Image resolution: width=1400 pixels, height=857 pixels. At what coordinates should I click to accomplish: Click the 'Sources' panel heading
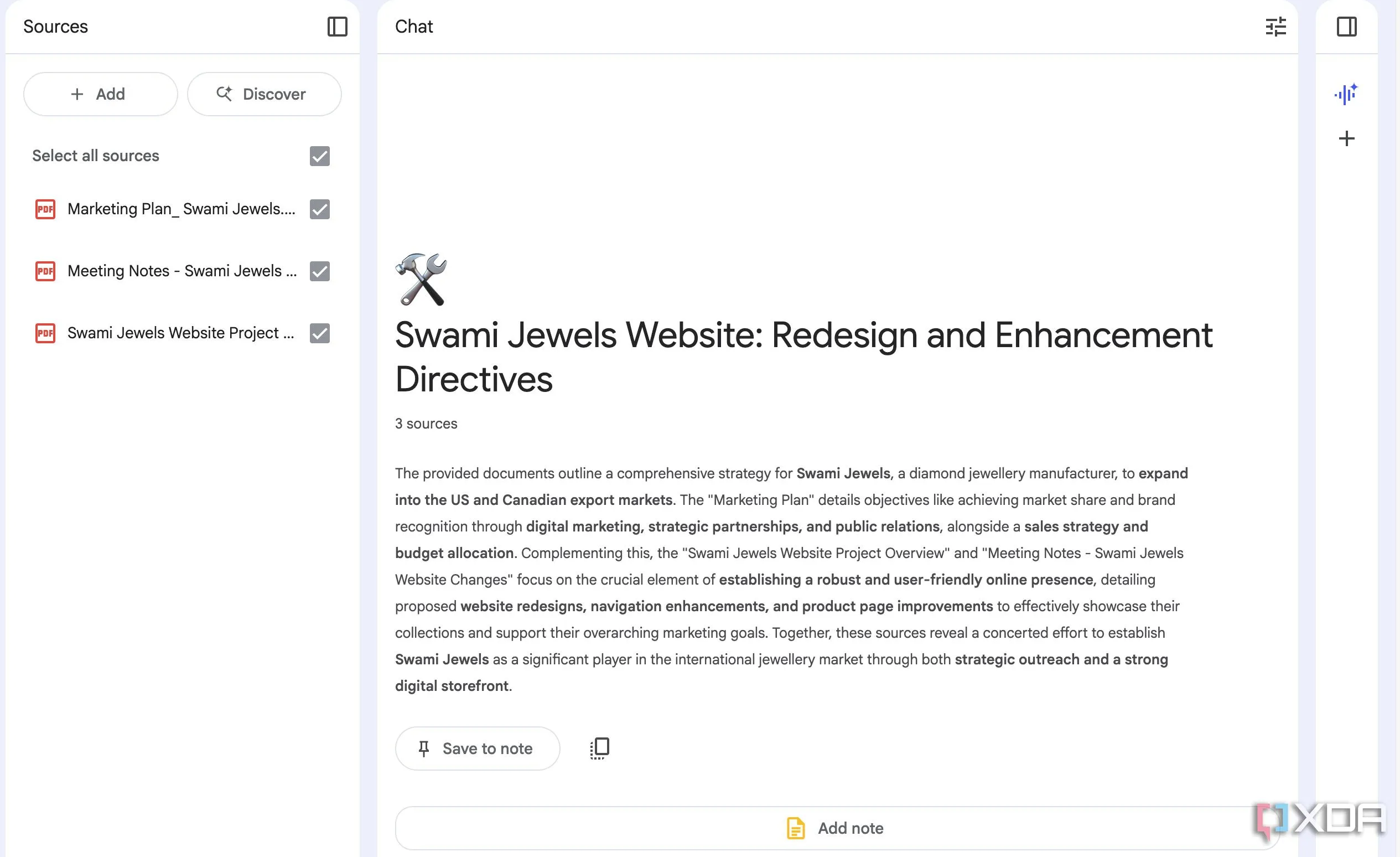pos(56,27)
